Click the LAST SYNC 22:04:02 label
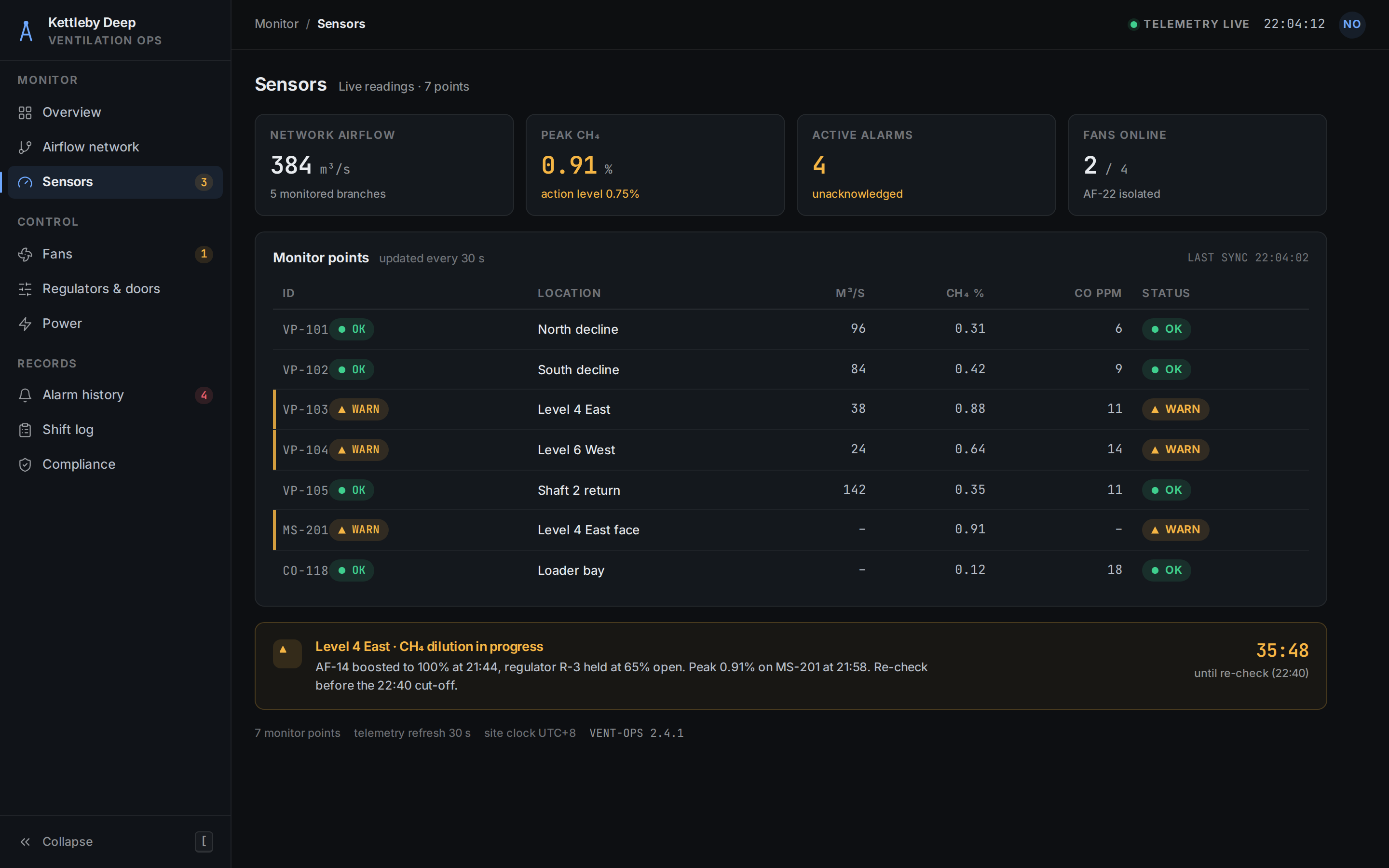 point(1248,258)
